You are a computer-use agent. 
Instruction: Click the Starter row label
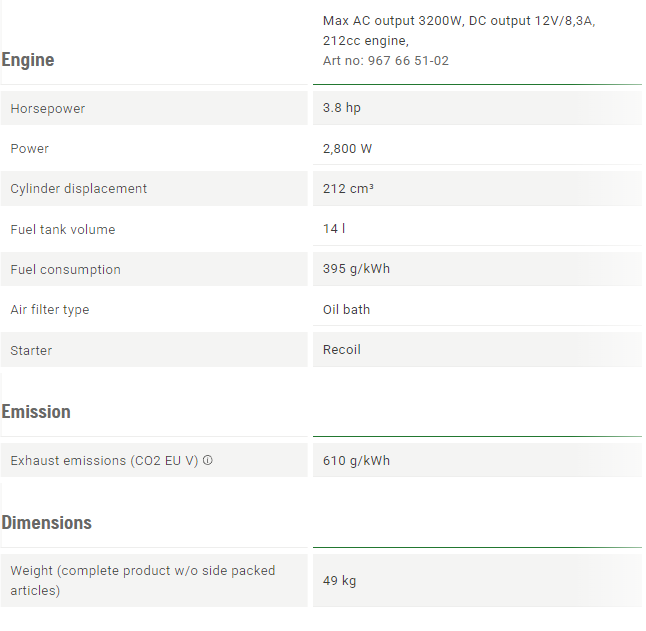(x=31, y=350)
